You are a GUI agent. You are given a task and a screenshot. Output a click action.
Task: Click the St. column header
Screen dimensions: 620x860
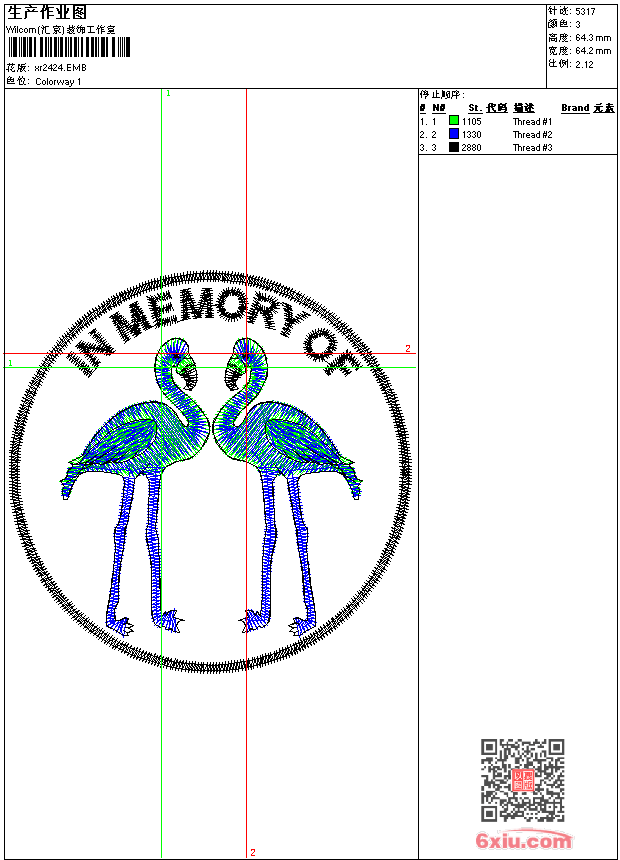pos(475,108)
